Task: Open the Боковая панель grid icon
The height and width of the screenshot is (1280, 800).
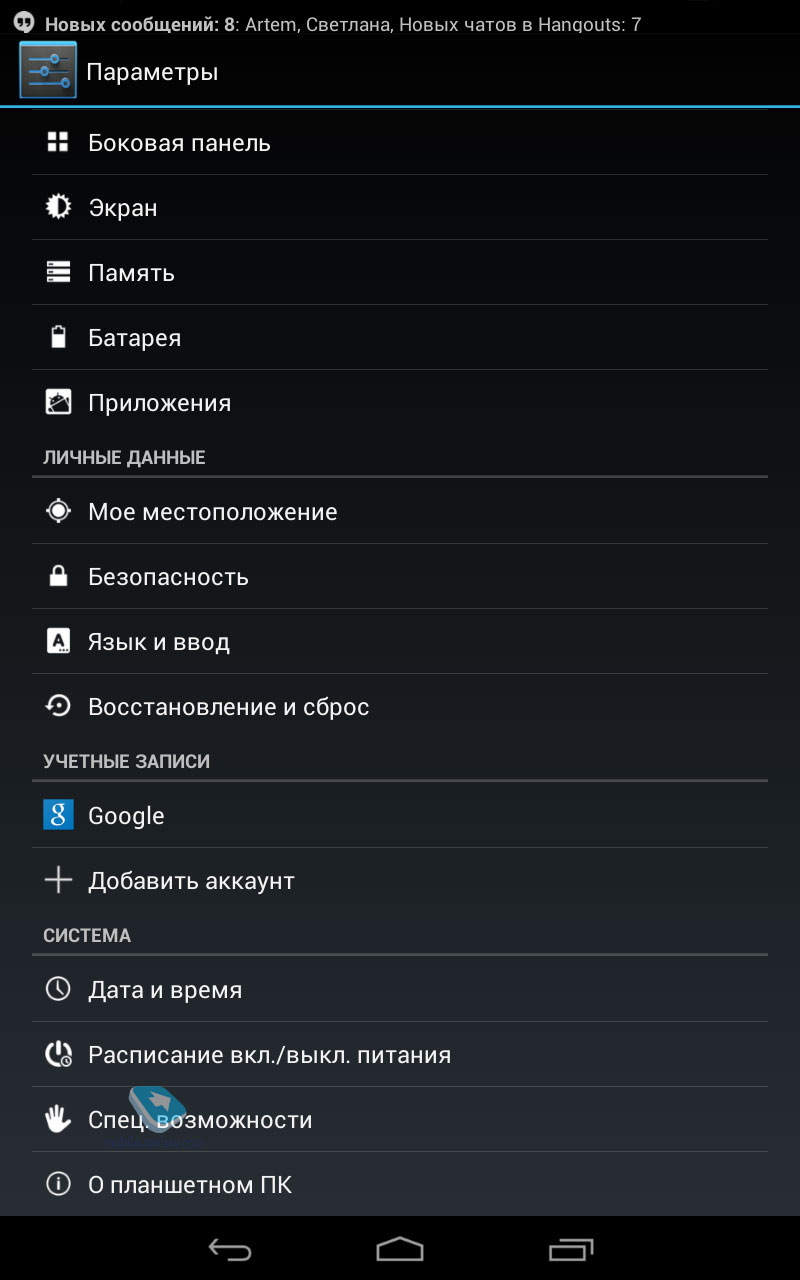Action: pyautogui.click(x=58, y=142)
